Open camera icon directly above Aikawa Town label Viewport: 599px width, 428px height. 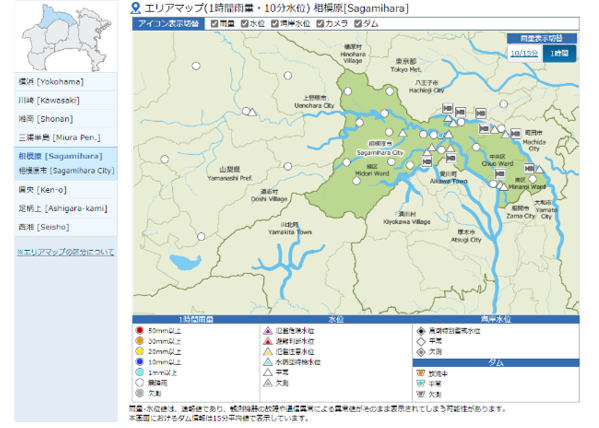pos(451,157)
